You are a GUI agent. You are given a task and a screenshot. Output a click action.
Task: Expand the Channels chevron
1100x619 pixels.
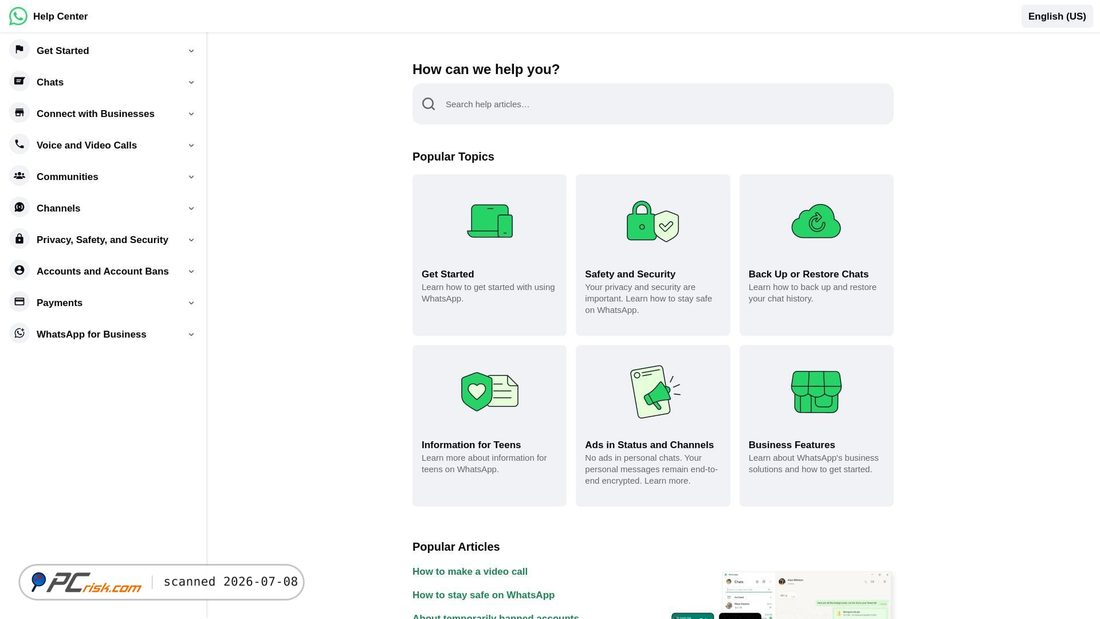click(191, 208)
